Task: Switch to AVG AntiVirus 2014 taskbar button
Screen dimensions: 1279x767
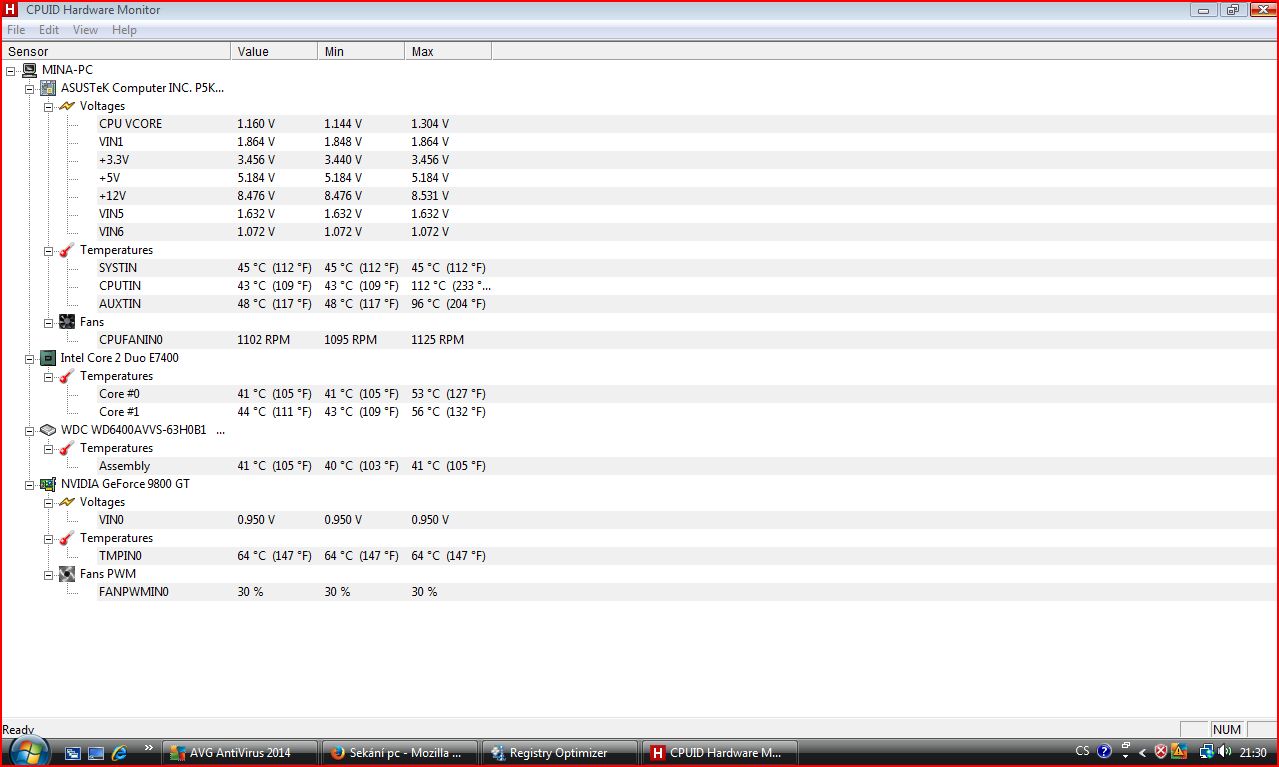Action: (240, 752)
